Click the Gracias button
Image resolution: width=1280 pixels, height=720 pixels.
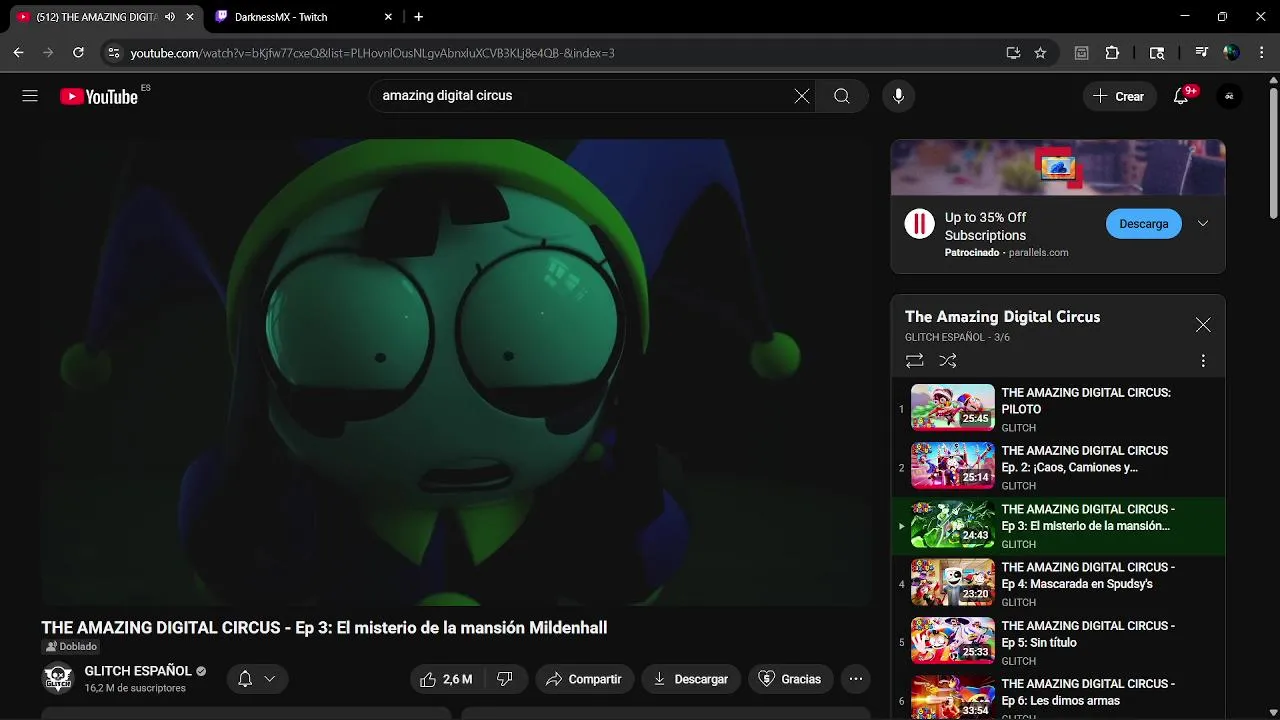(790, 679)
